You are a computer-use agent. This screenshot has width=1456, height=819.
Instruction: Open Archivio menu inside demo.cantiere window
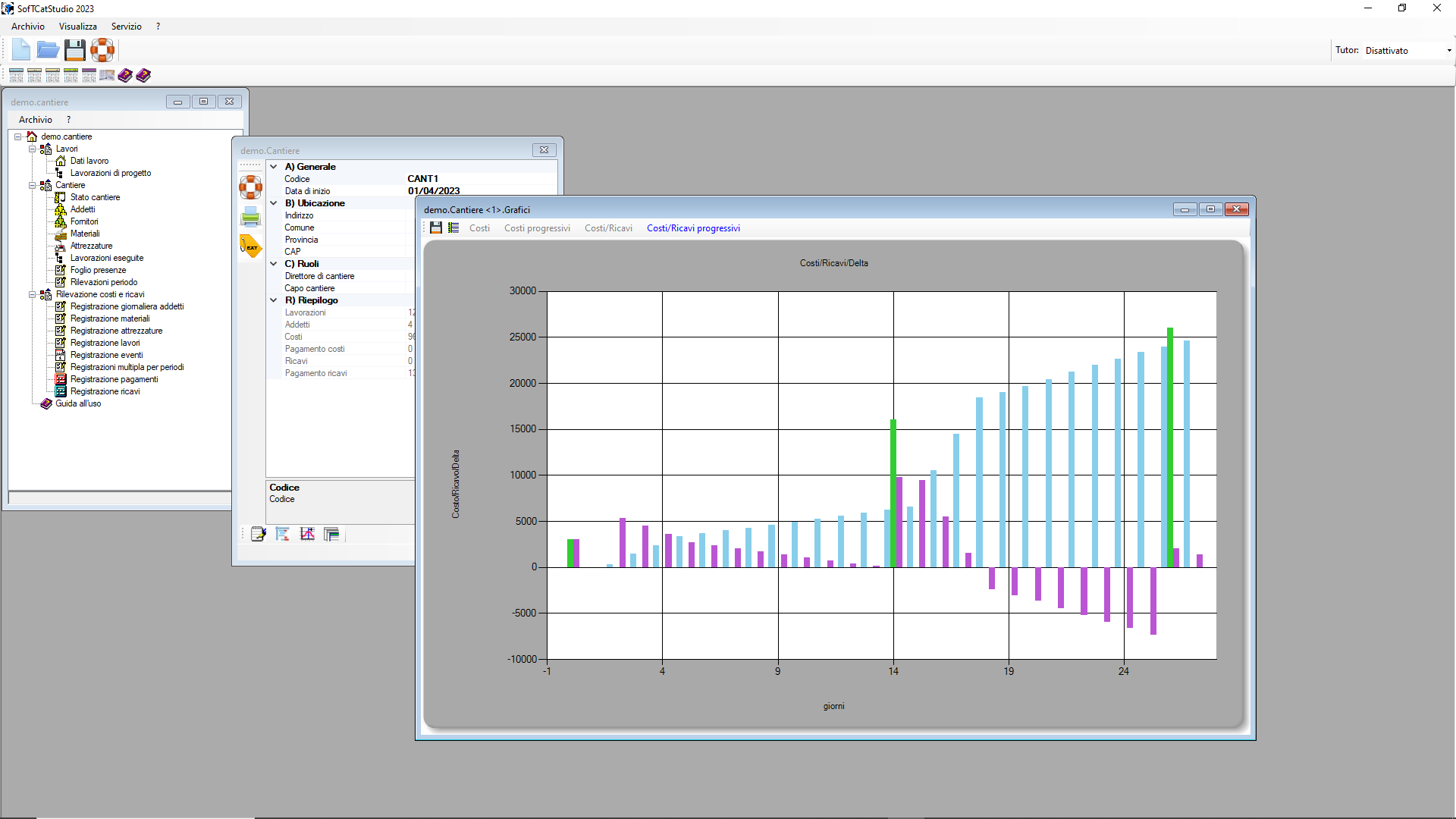coord(36,120)
